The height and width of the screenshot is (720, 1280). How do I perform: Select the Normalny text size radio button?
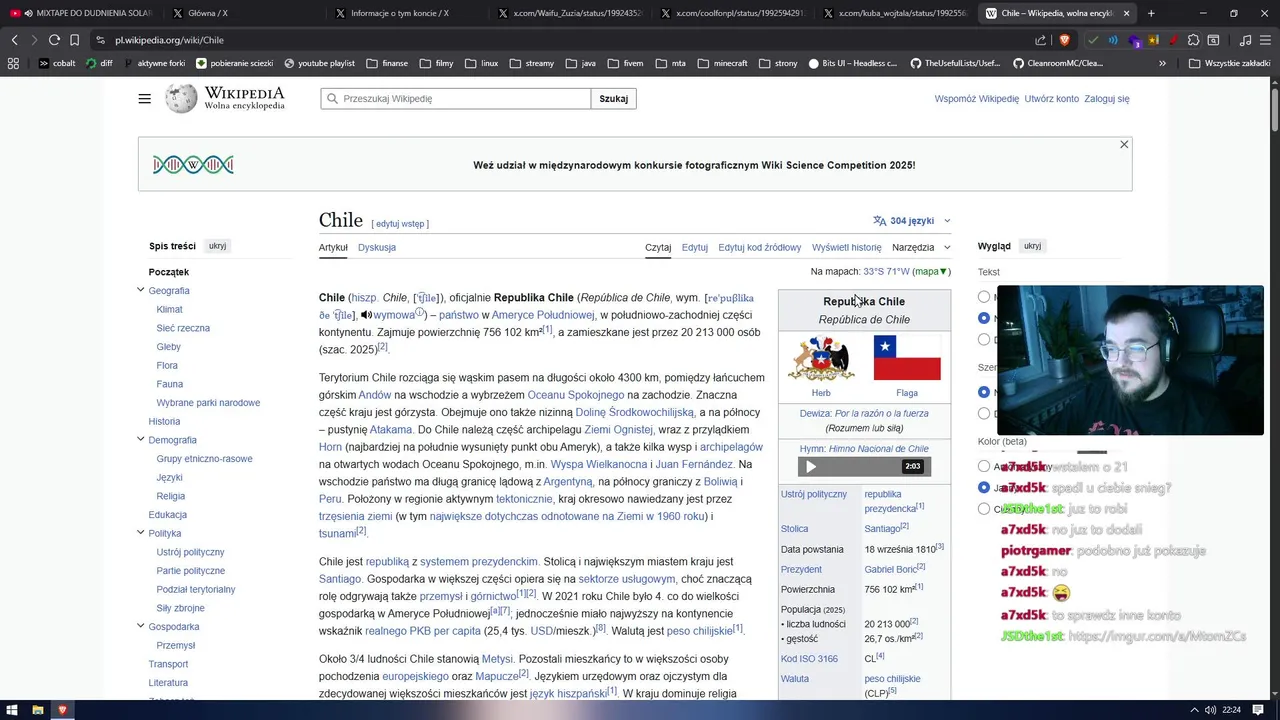point(984,318)
